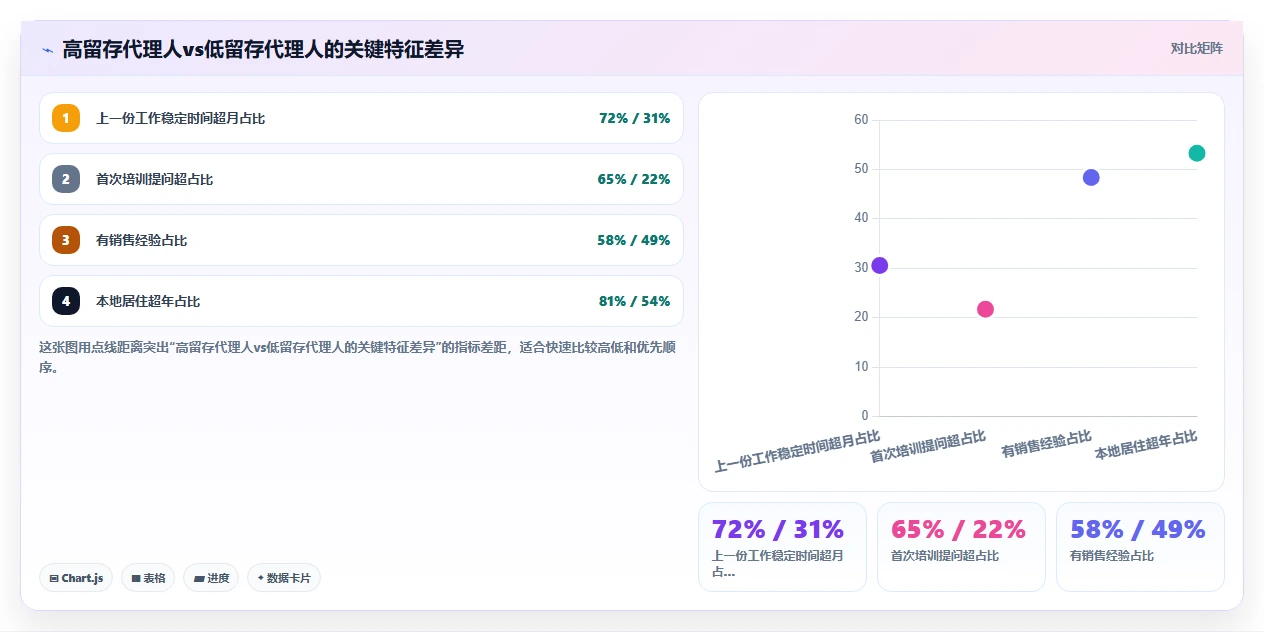The height and width of the screenshot is (632, 1264).
Task: Select the 进度 tag
Action: (211, 578)
